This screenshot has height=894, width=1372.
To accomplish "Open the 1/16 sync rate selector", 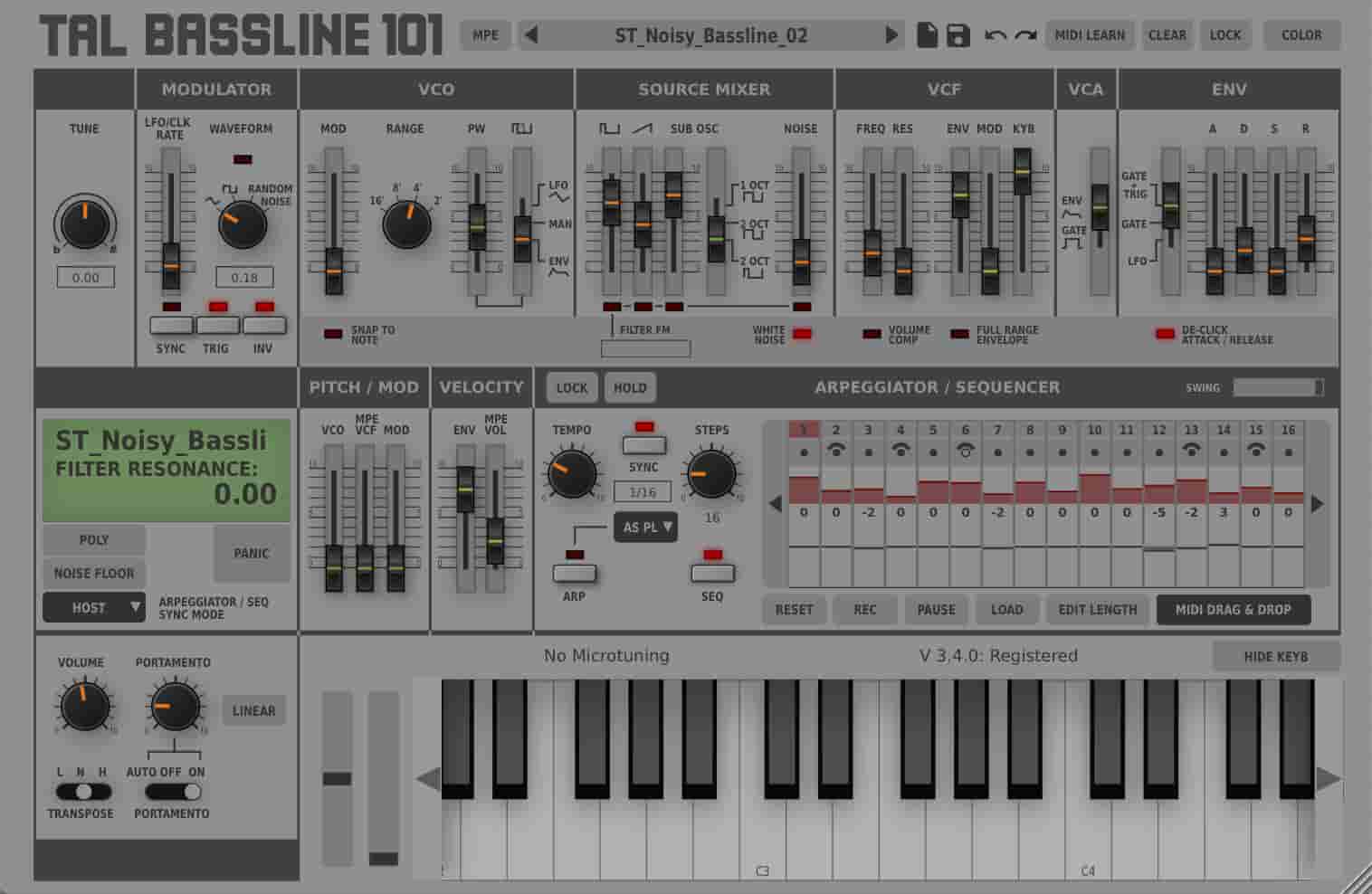I will click(644, 491).
